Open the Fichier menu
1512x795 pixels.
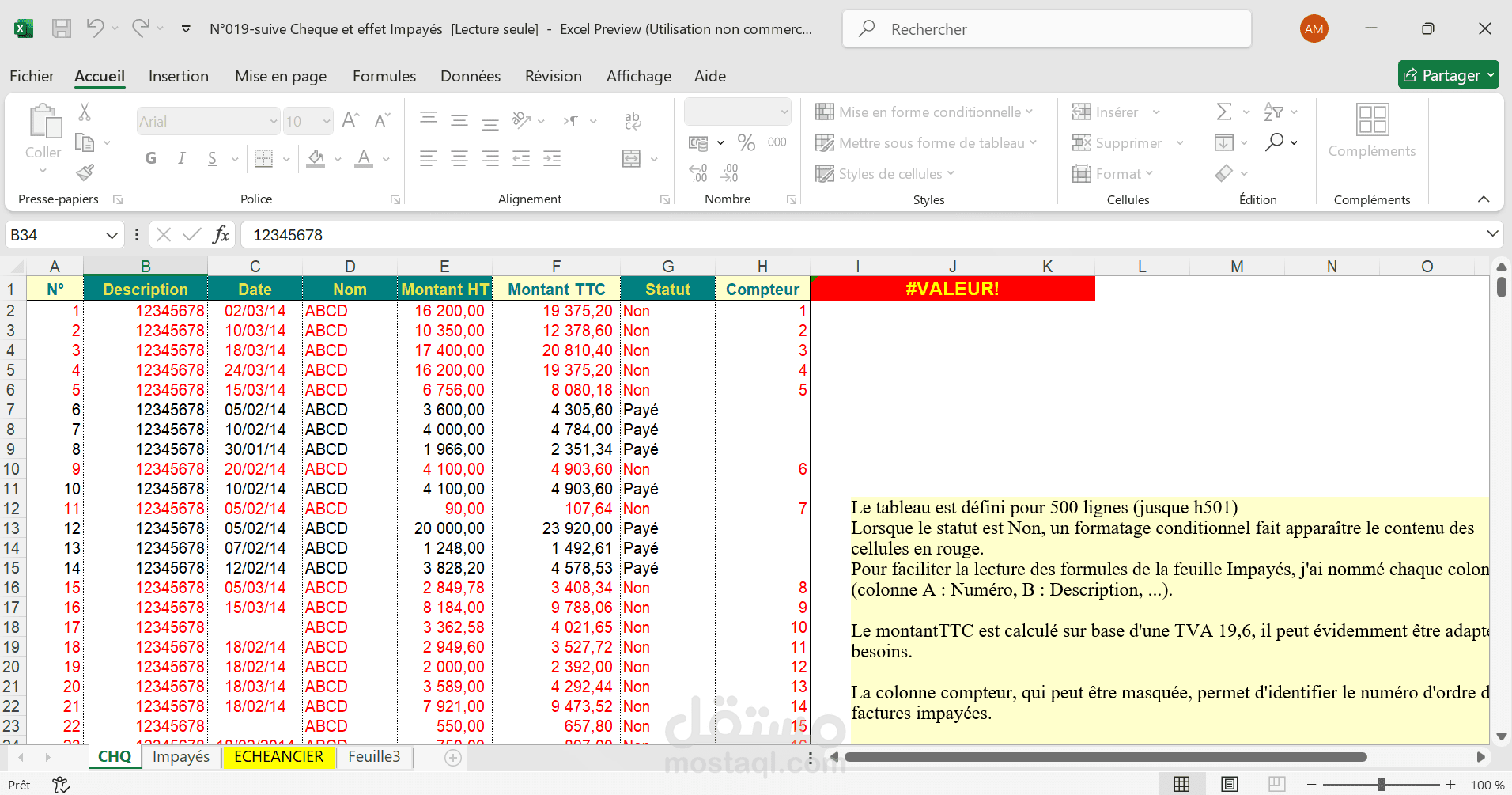(32, 76)
